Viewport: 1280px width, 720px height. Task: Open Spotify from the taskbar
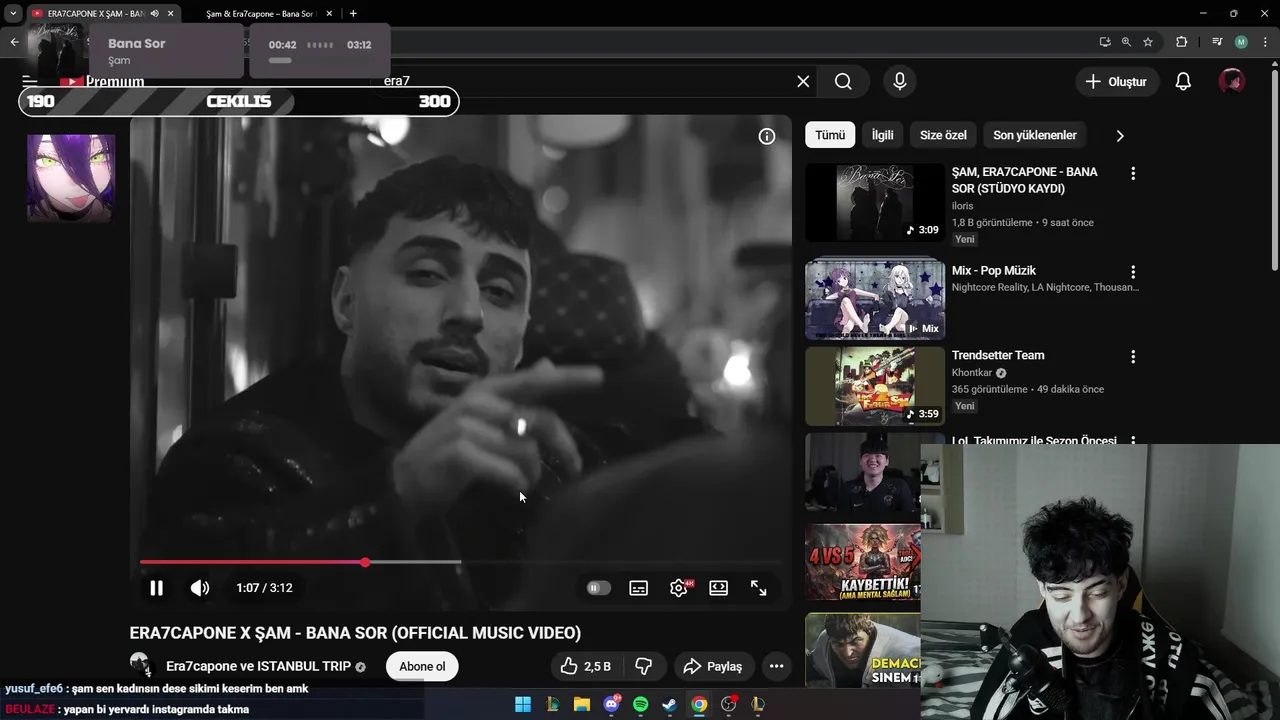(x=641, y=705)
